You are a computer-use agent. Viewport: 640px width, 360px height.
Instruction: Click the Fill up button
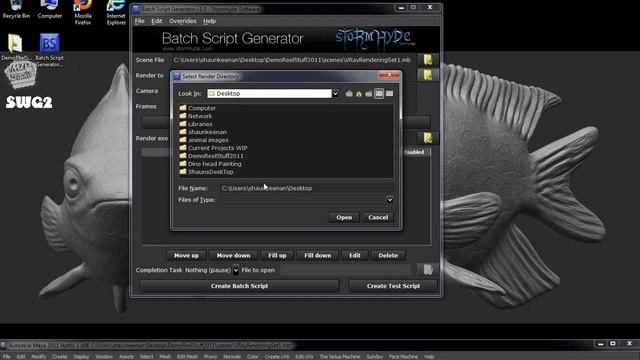click(277, 256)
